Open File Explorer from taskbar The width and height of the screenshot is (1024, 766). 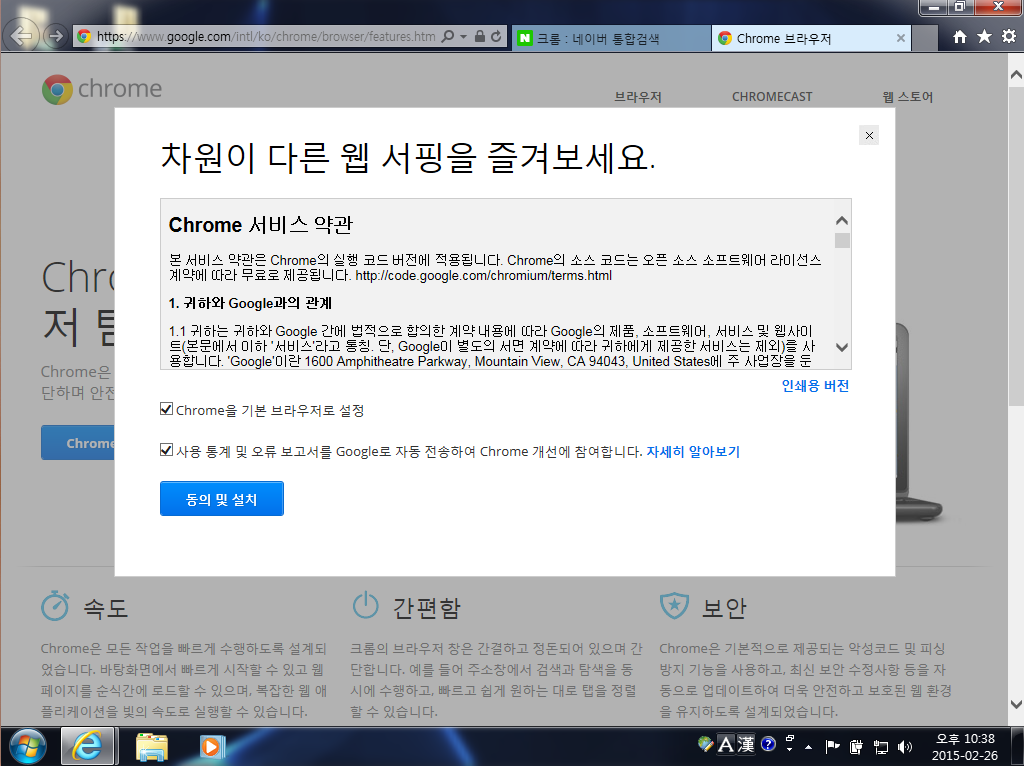point(152,747)
